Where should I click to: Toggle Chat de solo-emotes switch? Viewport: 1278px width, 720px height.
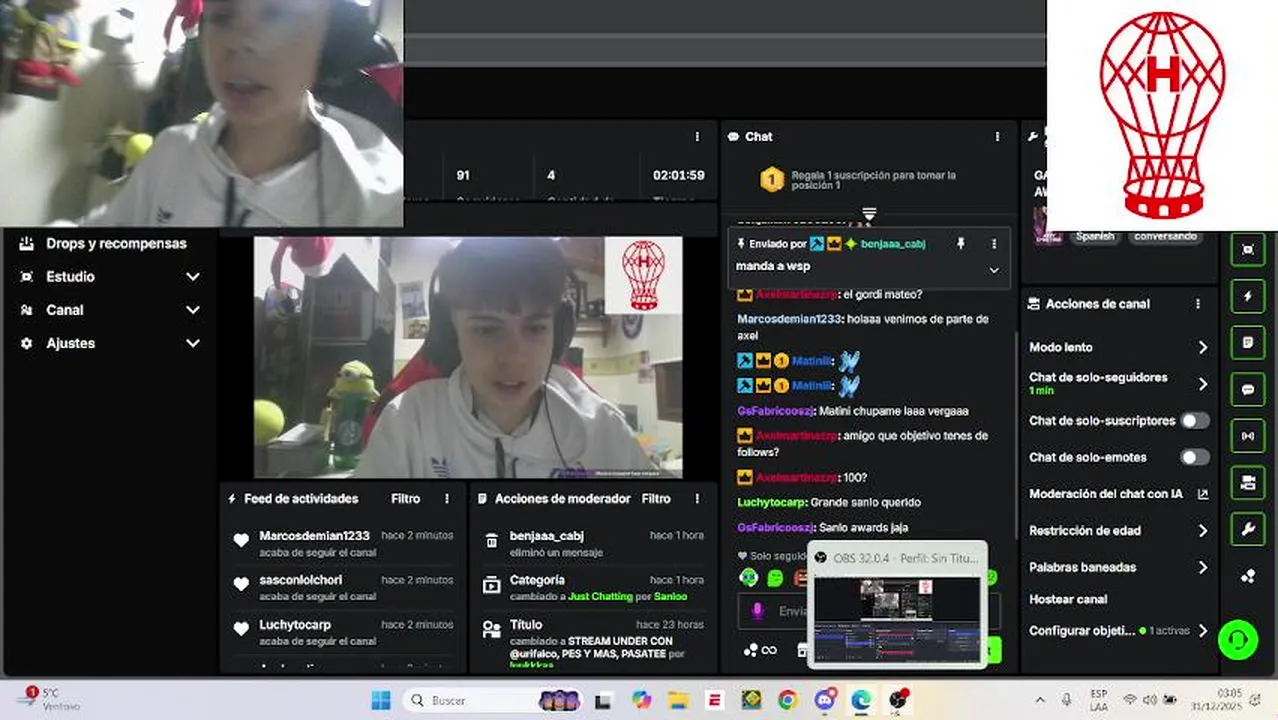point(1195,457)
